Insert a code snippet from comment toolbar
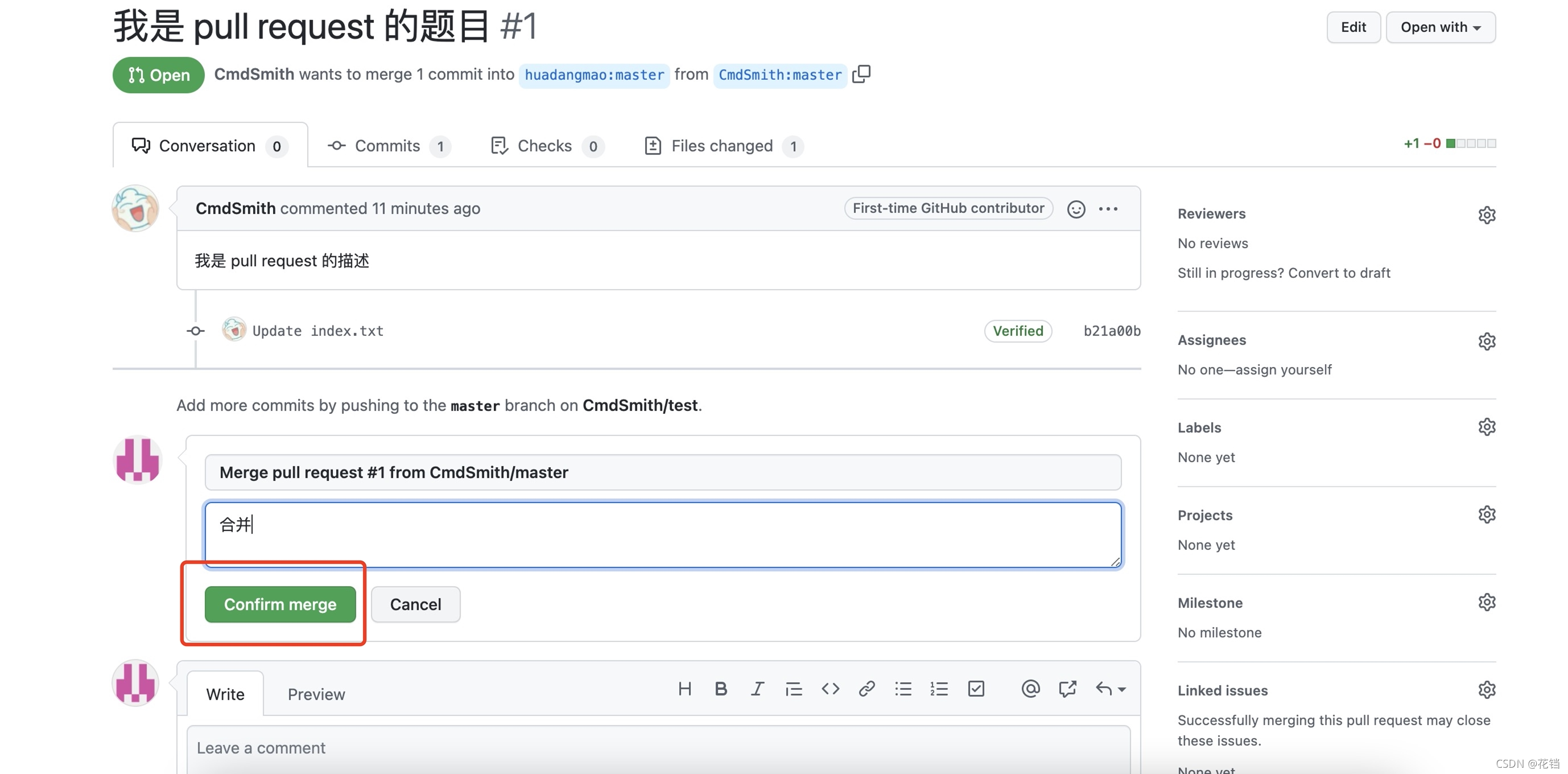The height and width of the screenshot is (774, 1568). pos(830,689)
